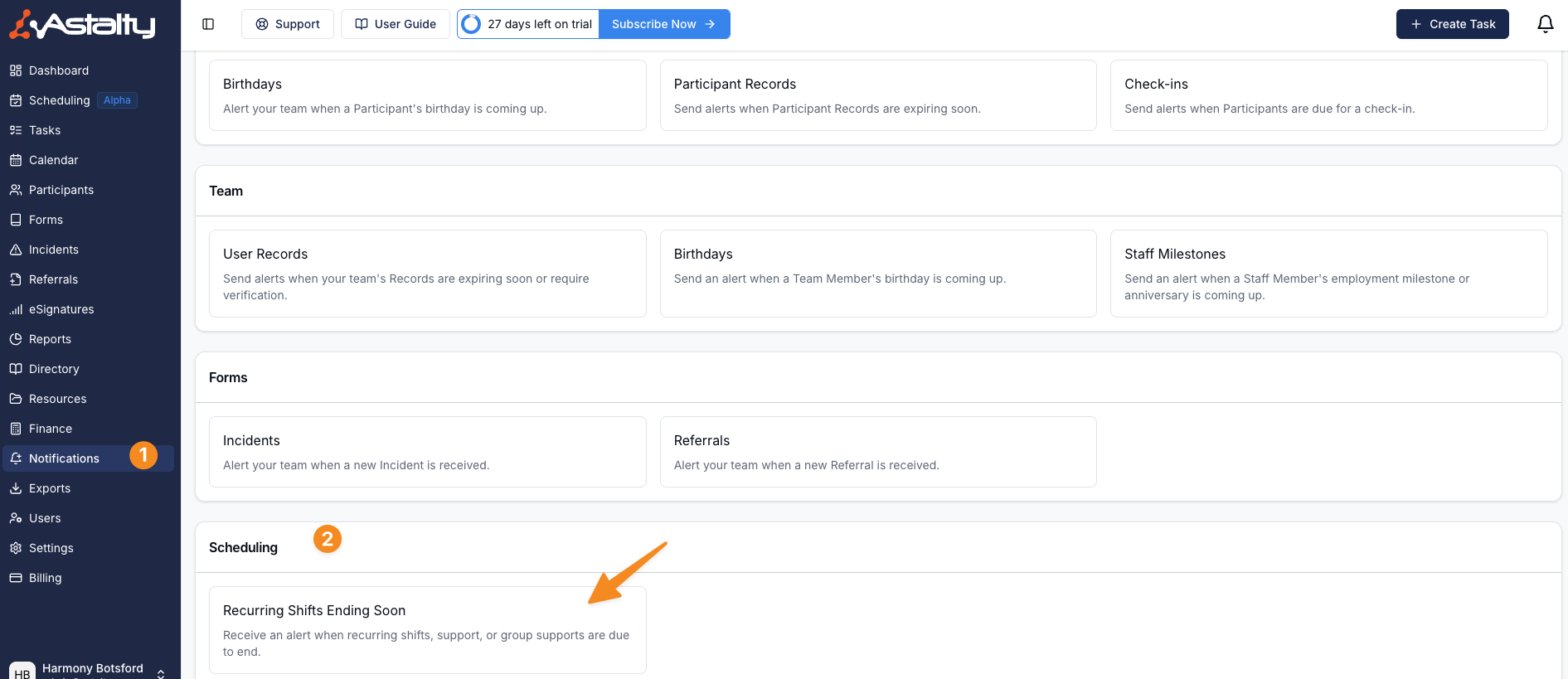The height and width of the screenshot is (679, 1568).
Task: Click the eSignatures sidebar icon
Action: (x=16, y=309)
